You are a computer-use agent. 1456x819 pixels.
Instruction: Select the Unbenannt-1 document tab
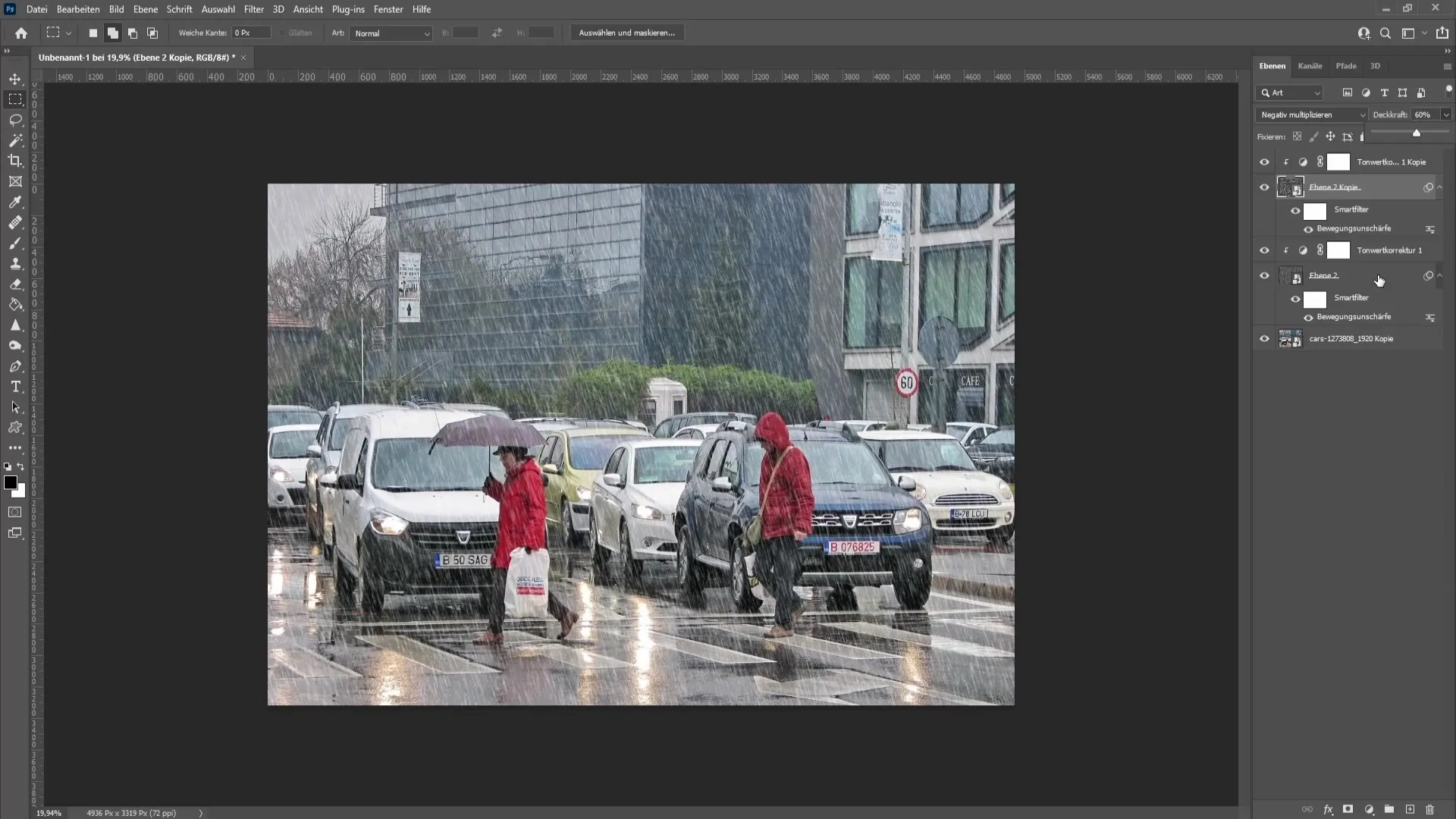(x=136, y=58)
